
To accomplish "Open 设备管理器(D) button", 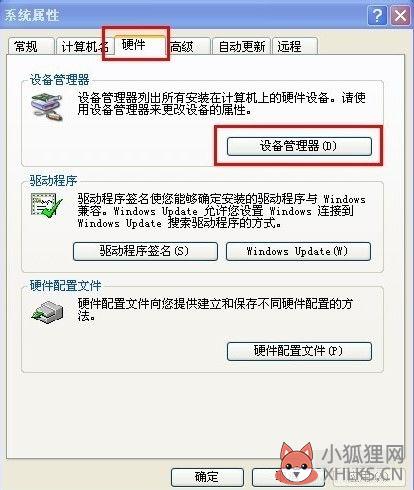I will (299, 146).
